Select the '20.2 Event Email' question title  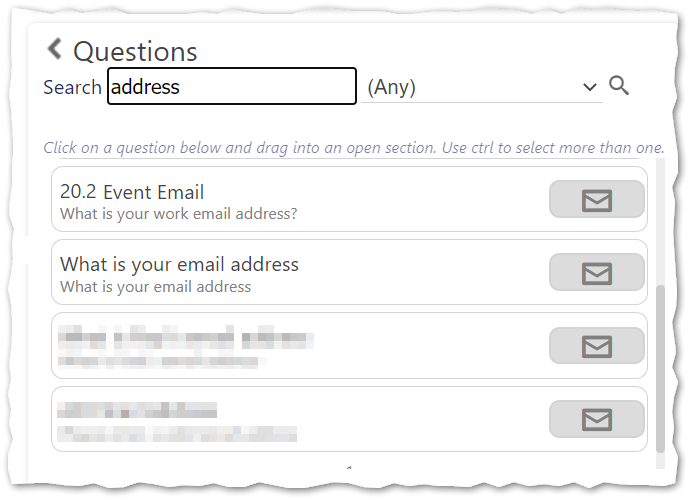click(x=132, y=192)
